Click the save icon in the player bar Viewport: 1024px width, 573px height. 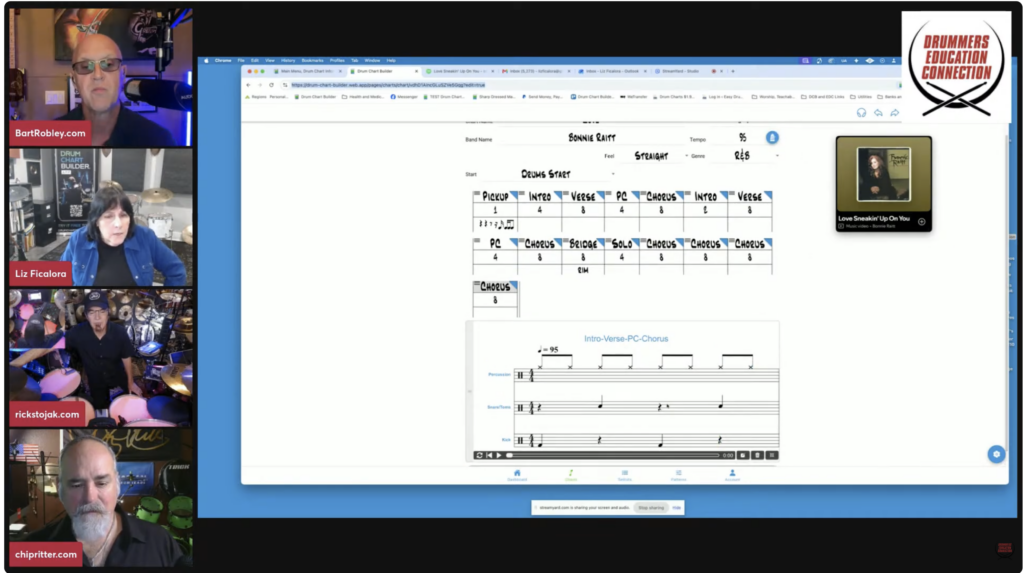[743, 455]
